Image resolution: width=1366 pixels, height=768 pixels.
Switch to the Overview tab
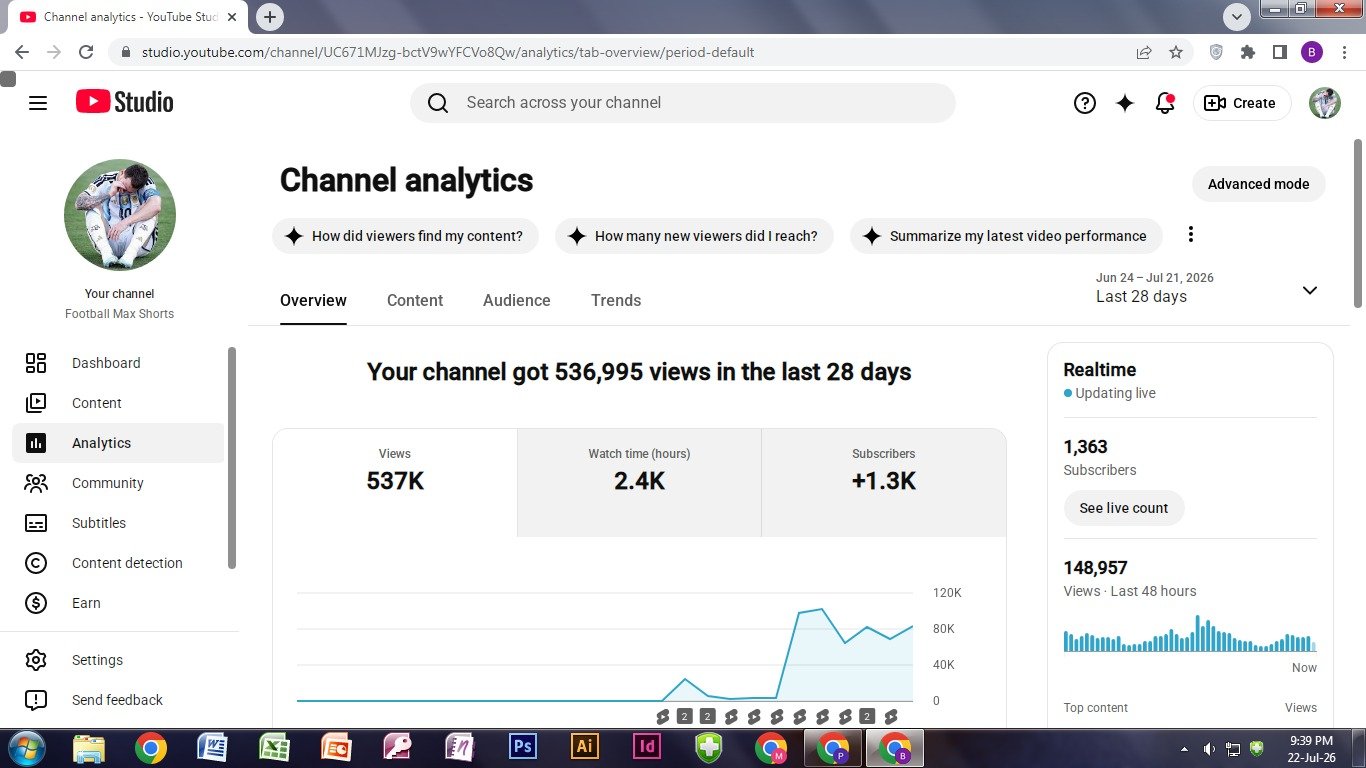pos(313,300)
